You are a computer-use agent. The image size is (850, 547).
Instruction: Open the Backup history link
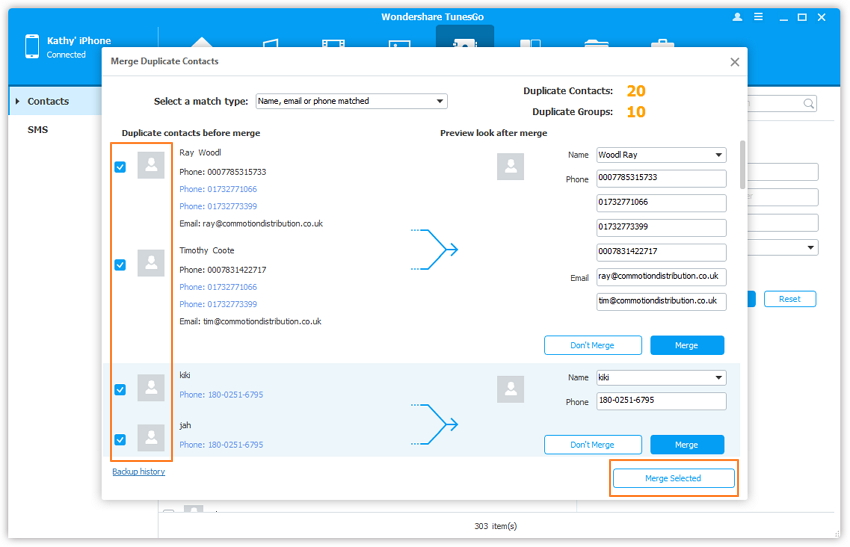point(138,471)
